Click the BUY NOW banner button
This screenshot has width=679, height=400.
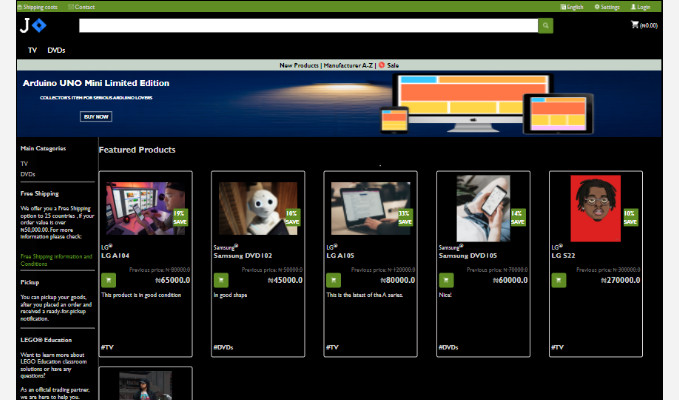click(x=96, y=116)
